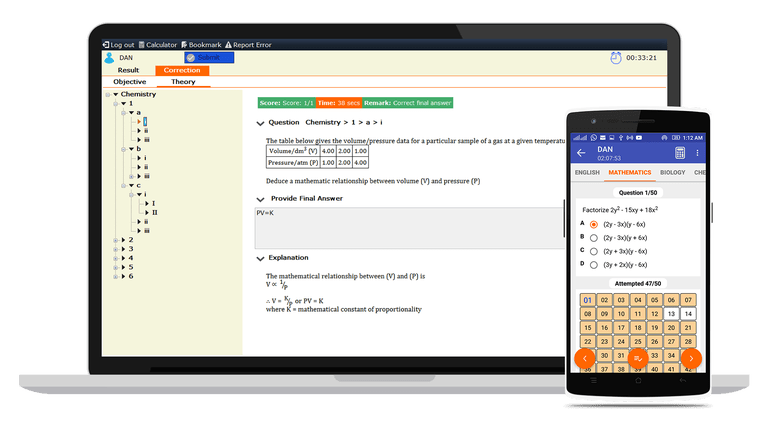Viewport: 768px width, 427px height.
Task: Select MATHEMATICS tab on phone
Action: coord(630,172)
